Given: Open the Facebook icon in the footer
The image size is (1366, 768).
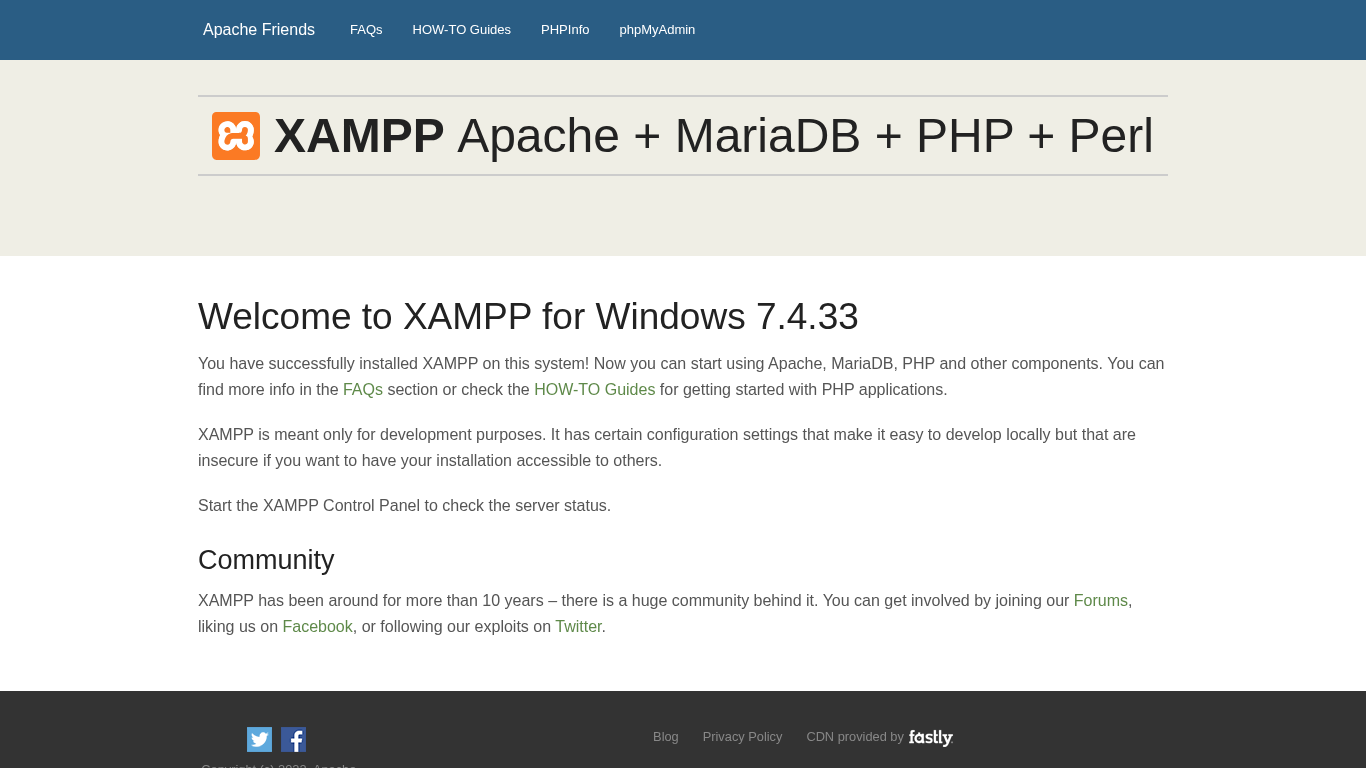Looking at the screenshot, I should tap(294, 740).
